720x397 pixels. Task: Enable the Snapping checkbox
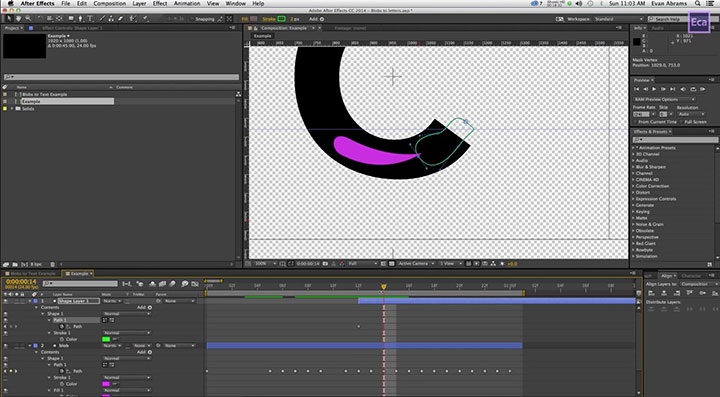(x=191, y=19)
